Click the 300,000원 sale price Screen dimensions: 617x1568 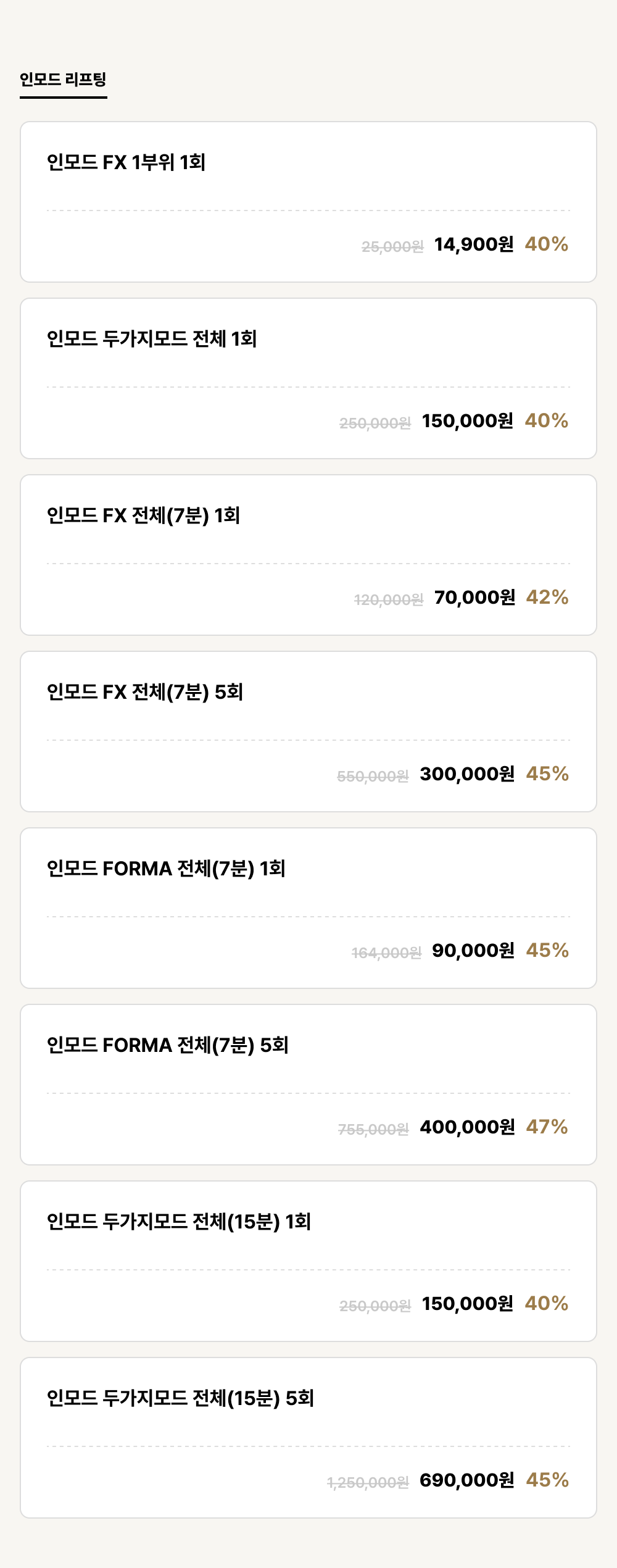(x=467, y=774)
